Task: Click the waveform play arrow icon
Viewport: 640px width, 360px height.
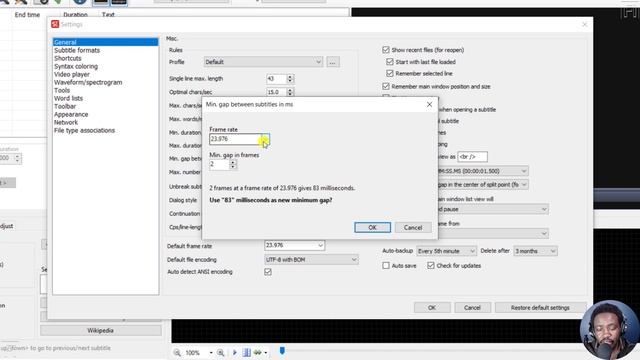Action: point(235,353)
